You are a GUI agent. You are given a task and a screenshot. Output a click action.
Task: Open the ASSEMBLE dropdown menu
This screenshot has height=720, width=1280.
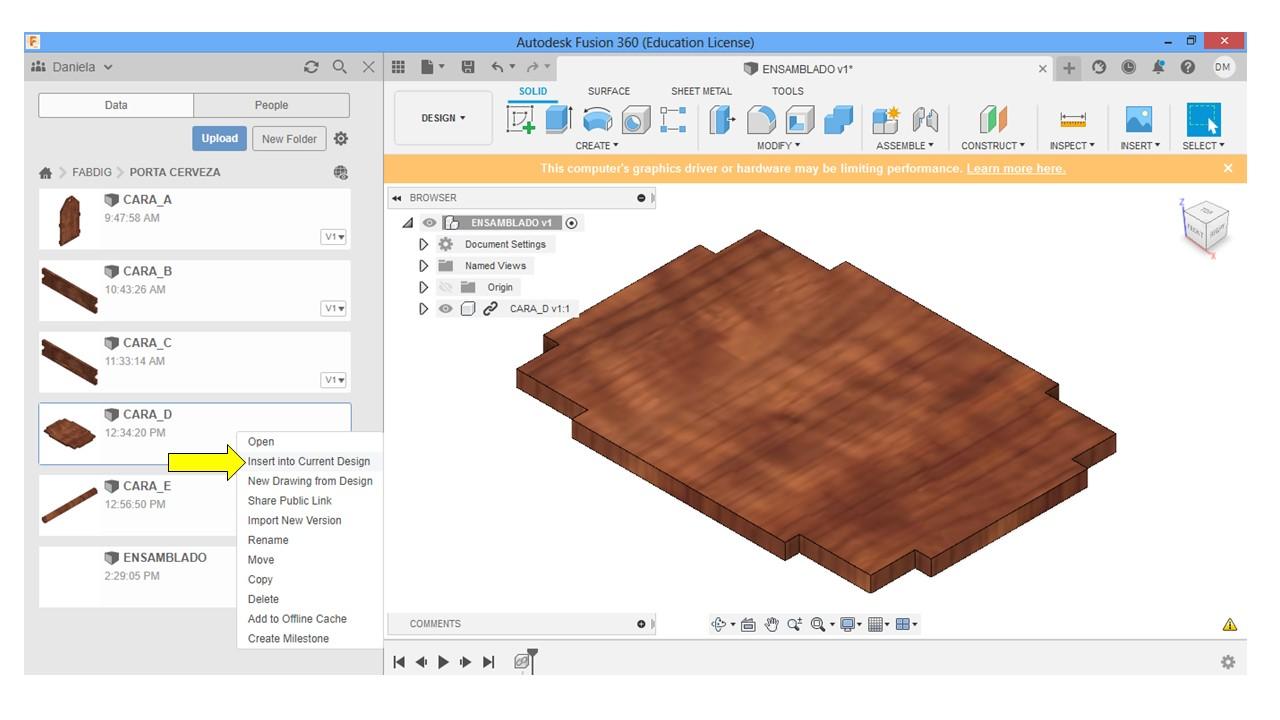click(905, 146)
